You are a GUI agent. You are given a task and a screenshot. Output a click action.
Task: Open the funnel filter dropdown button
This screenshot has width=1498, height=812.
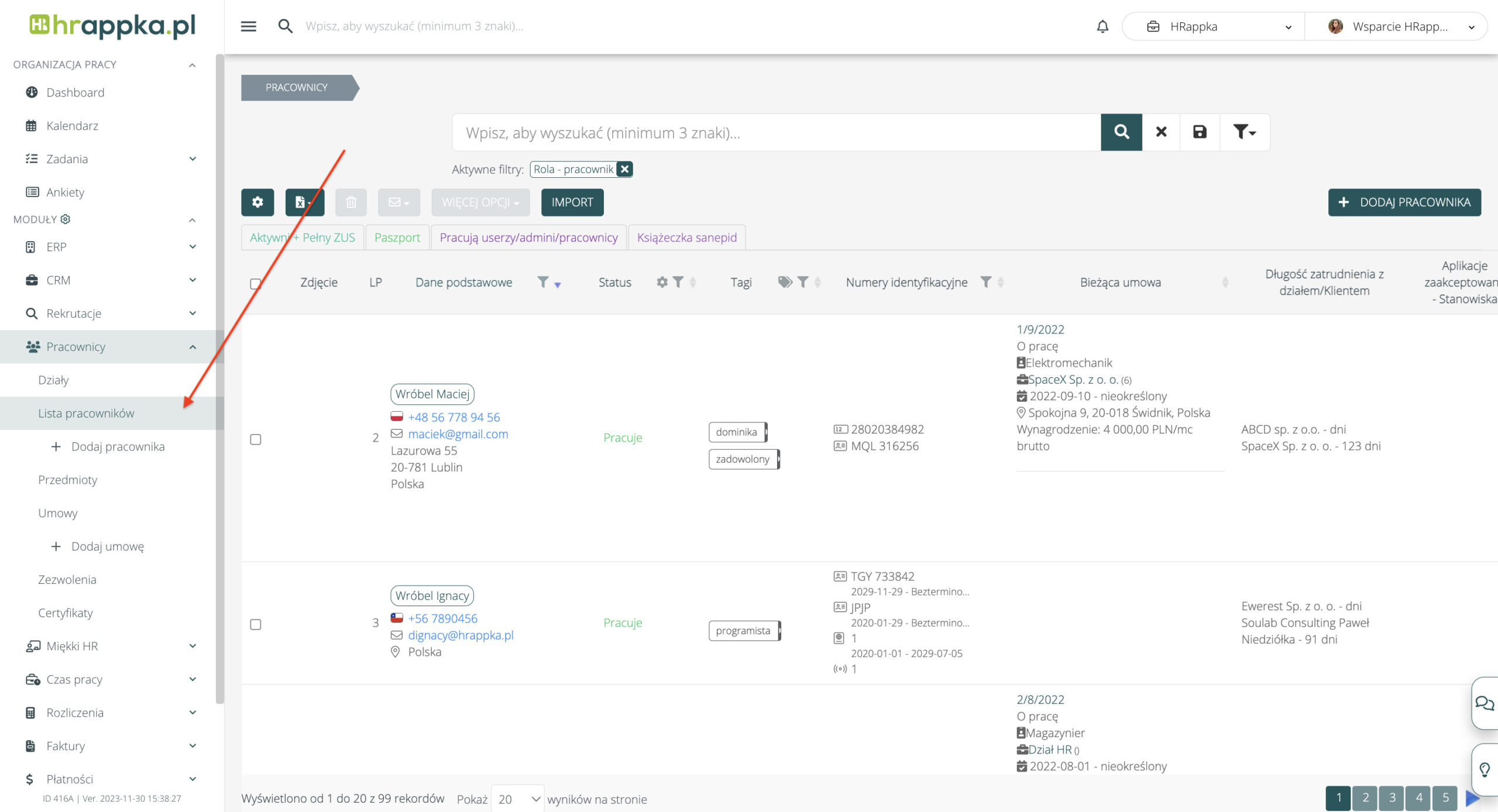(1244, 132)
